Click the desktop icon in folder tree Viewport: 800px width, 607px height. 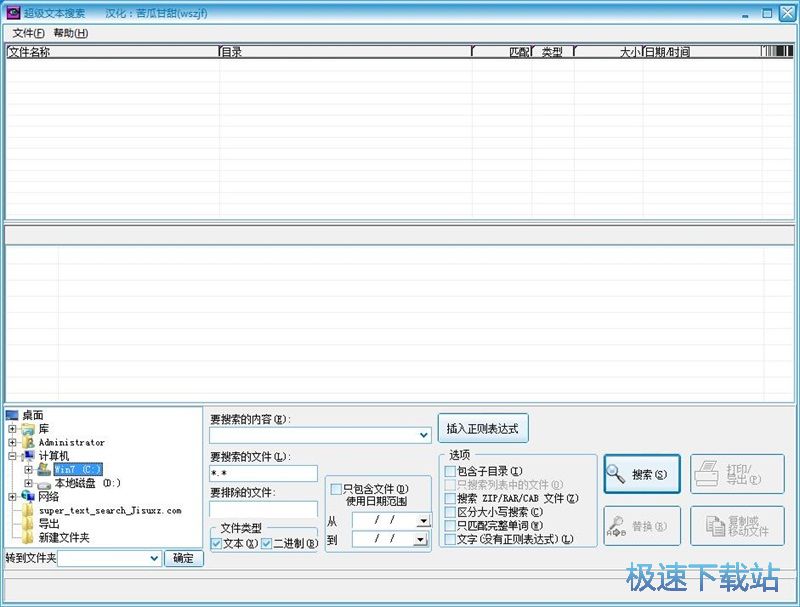coord(12,415)
